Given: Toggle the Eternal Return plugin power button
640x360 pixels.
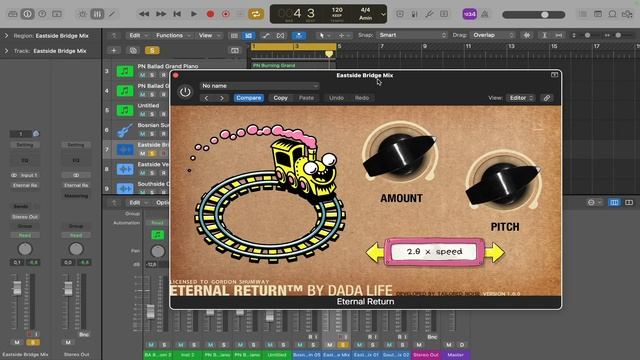Looking at the screenshot, I should coord(185,92).
